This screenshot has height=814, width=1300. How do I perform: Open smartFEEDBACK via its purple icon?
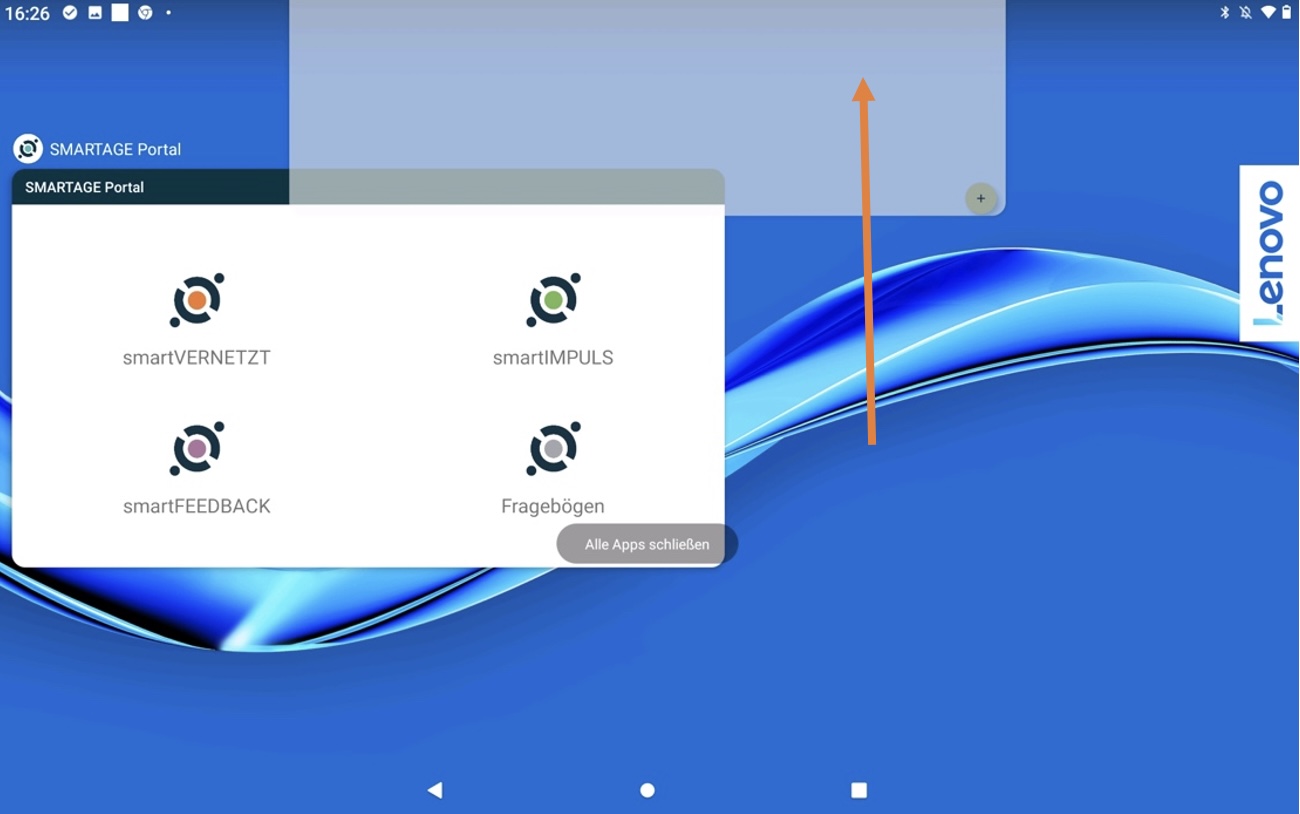[197, 449]
